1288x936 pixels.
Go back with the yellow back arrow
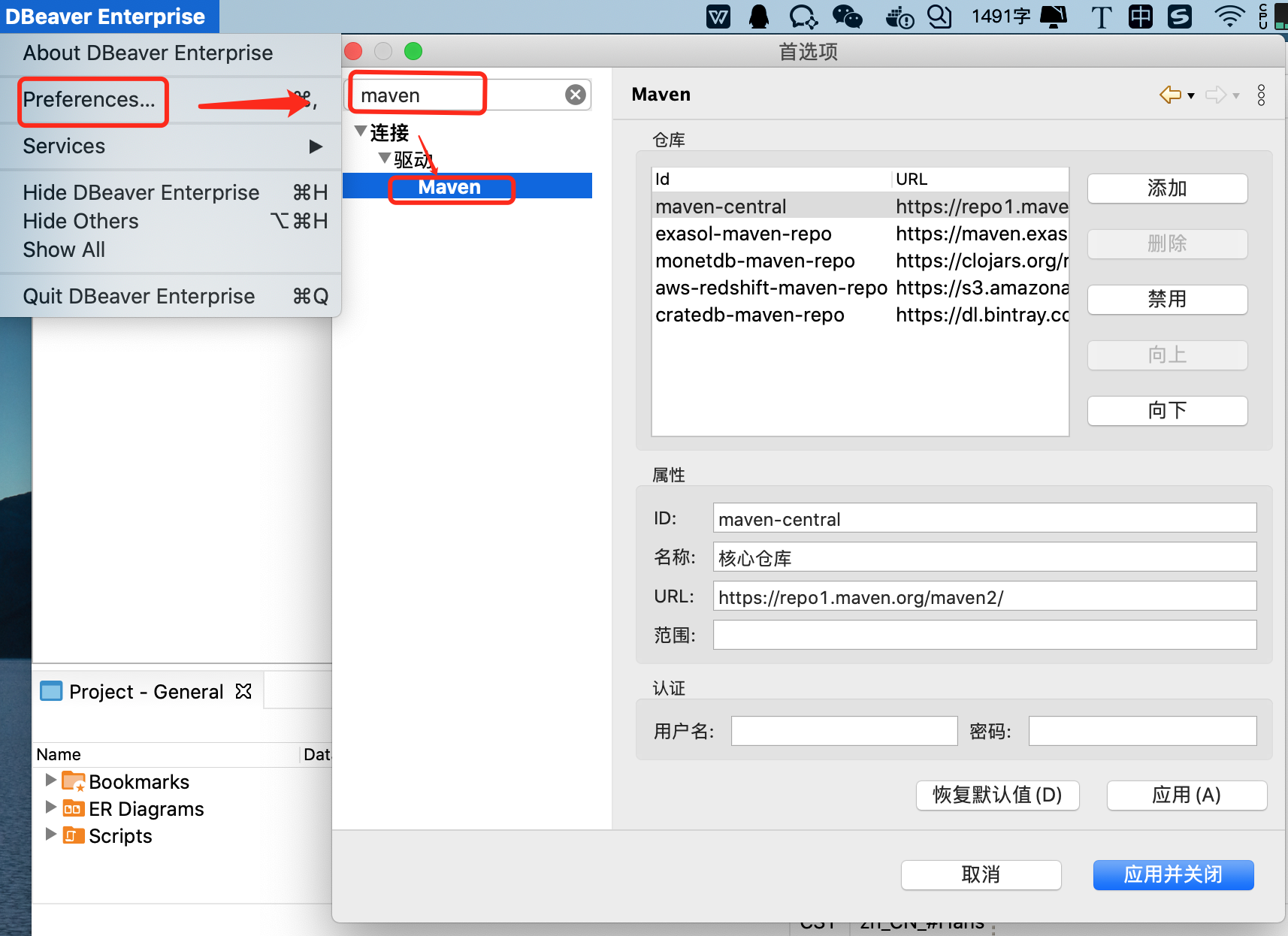click(1170, 95)
